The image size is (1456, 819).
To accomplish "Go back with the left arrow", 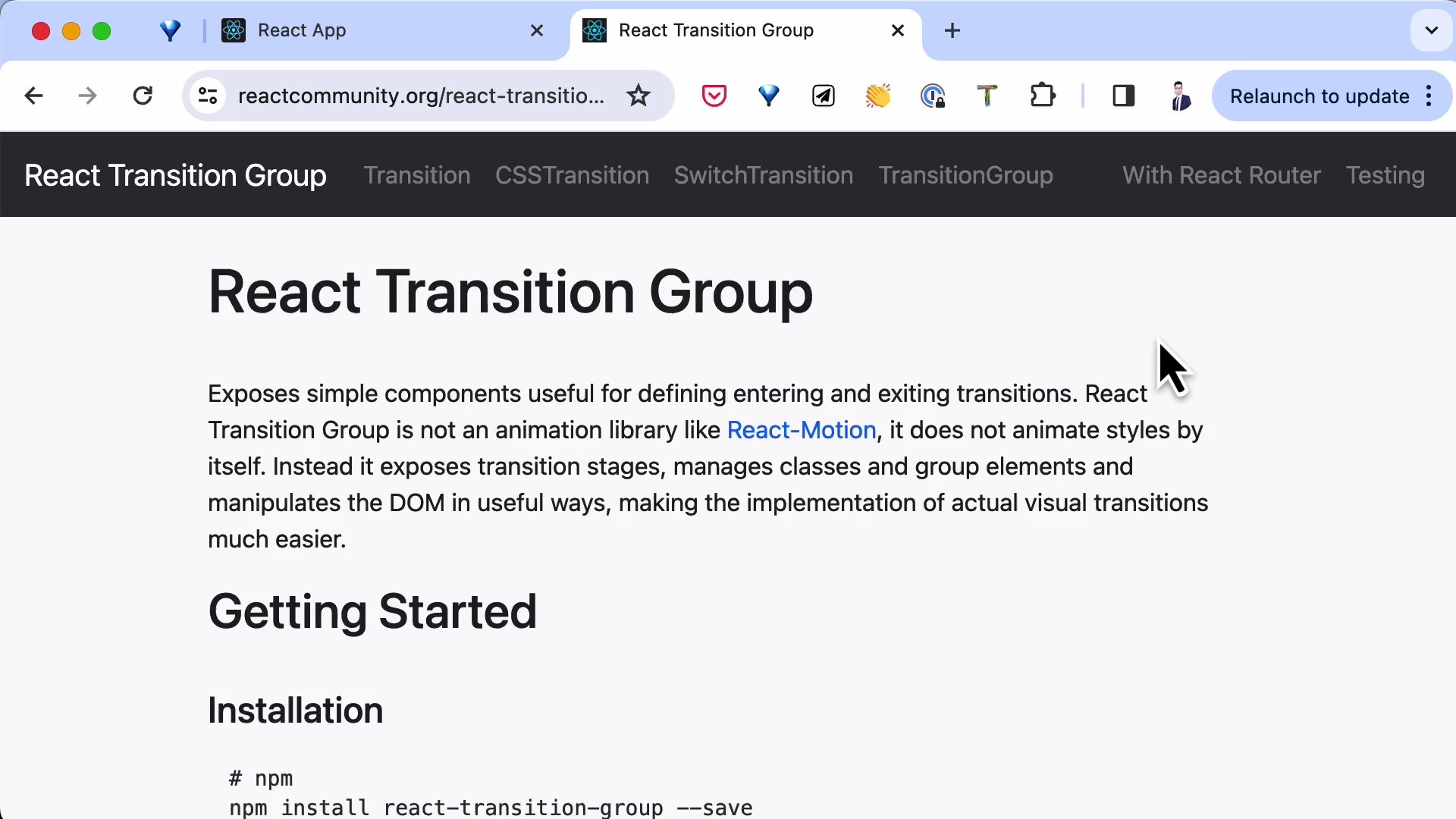I will click(33, 96).
